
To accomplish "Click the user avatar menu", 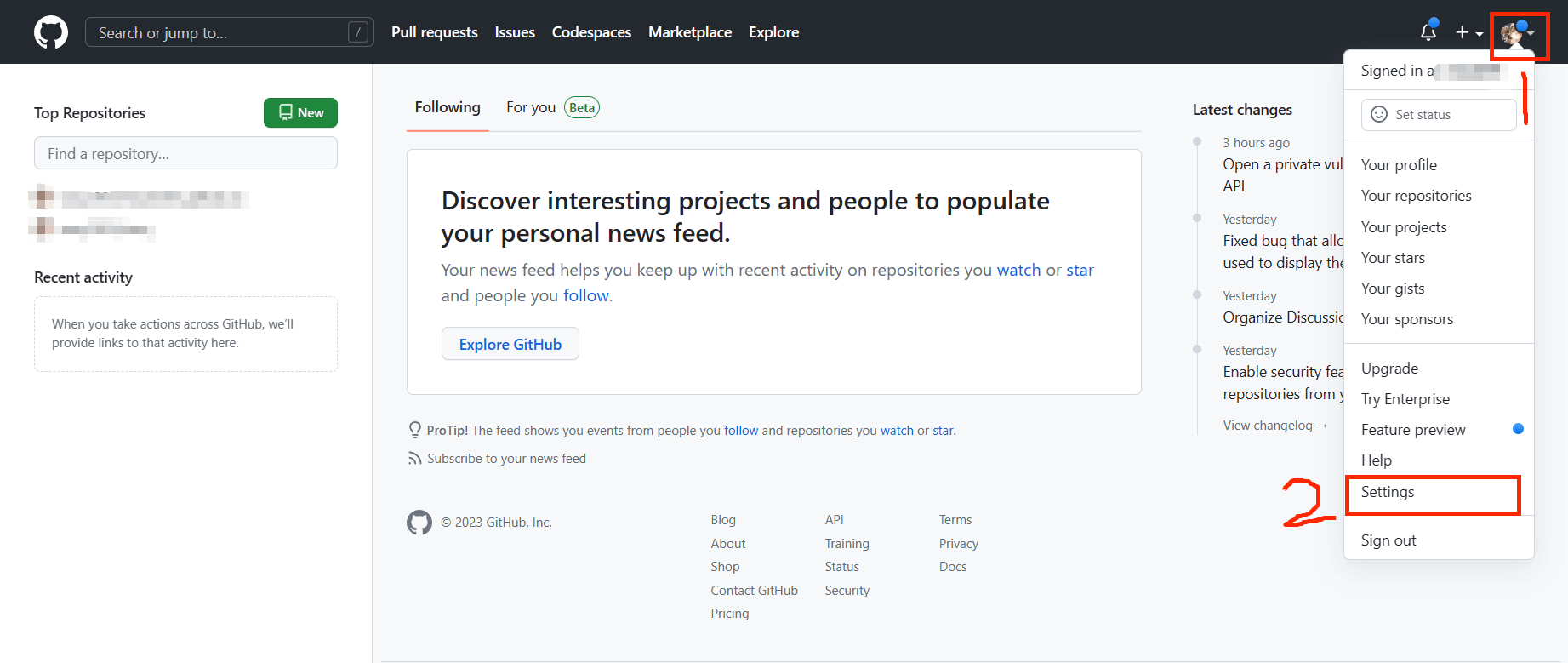I will tap(1518, 34).
